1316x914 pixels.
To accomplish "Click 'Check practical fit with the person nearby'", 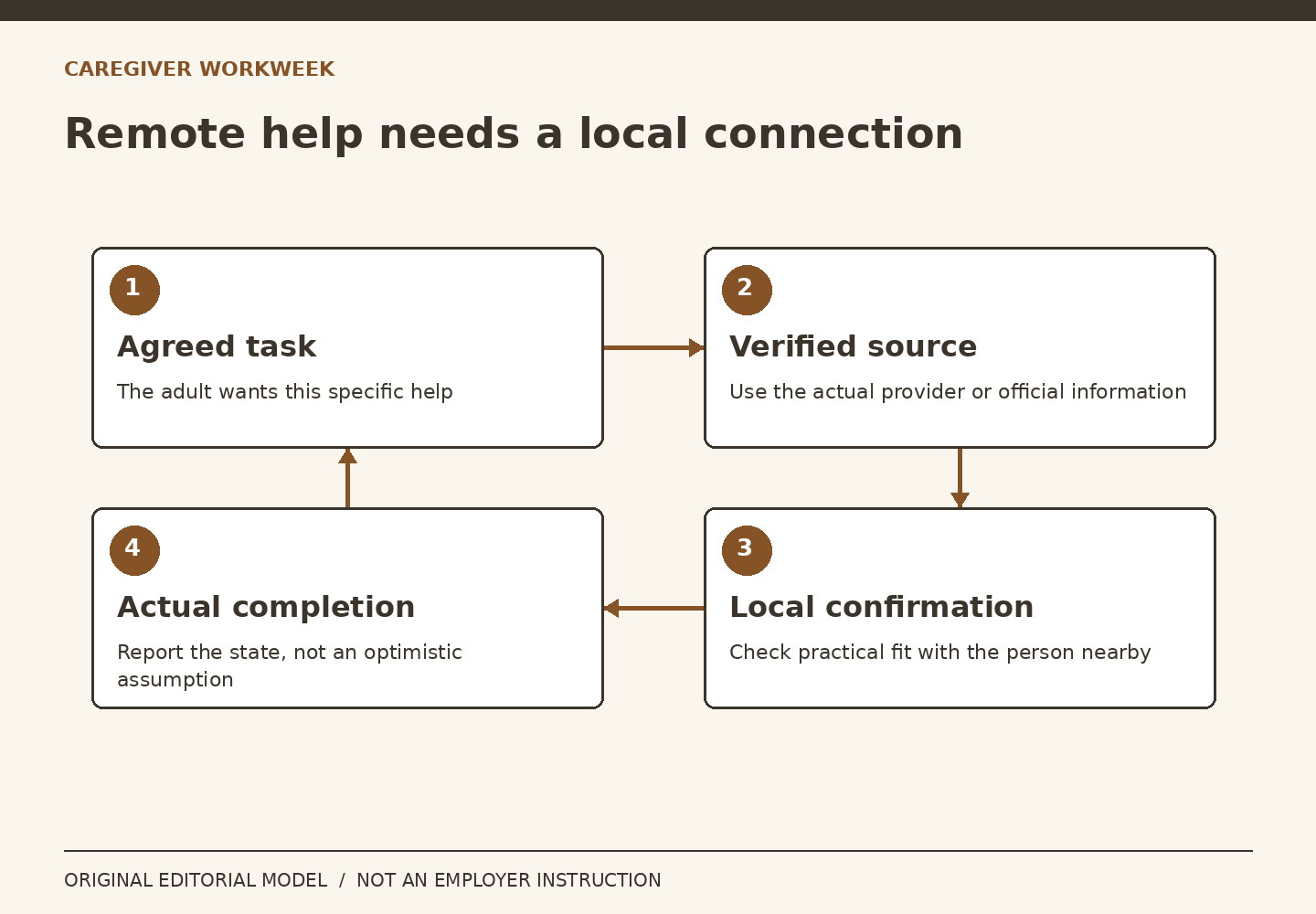I will [940, 652].
